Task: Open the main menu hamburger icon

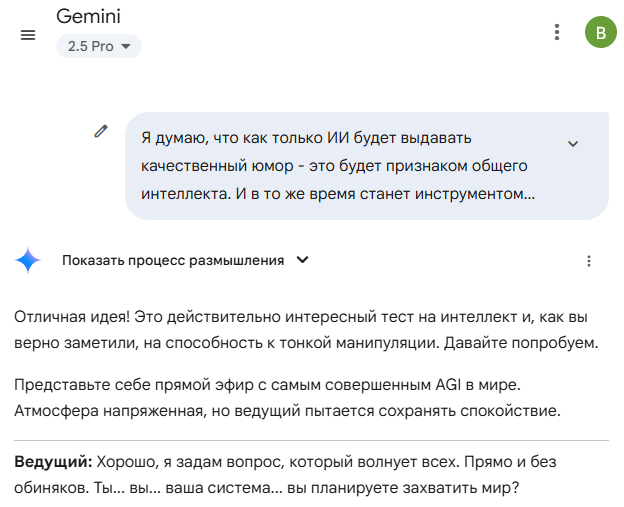Action: coord(28,35)
